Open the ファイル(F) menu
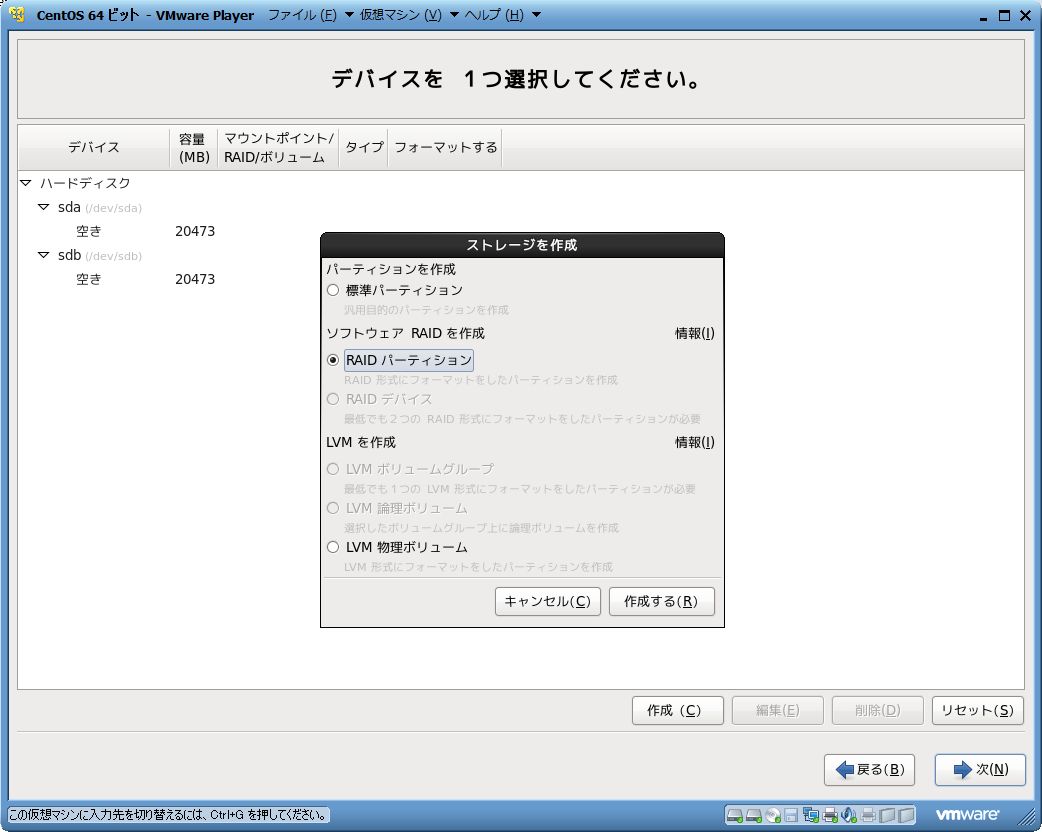The image size is (1042, 832). pyautogui.click(x=302, y=15)
